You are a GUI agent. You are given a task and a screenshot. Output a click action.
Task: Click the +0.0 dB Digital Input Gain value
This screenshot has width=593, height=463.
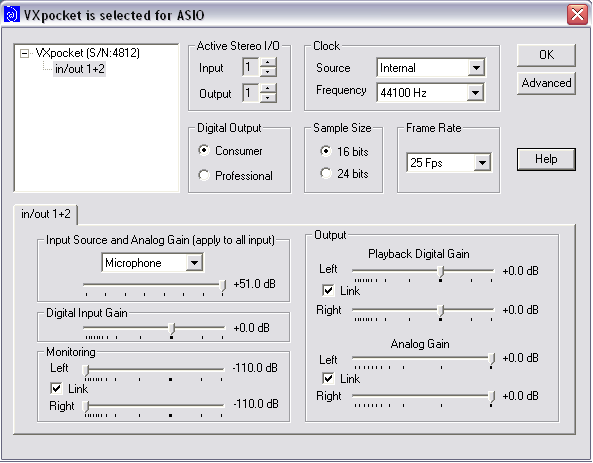[x=251, y=328]
